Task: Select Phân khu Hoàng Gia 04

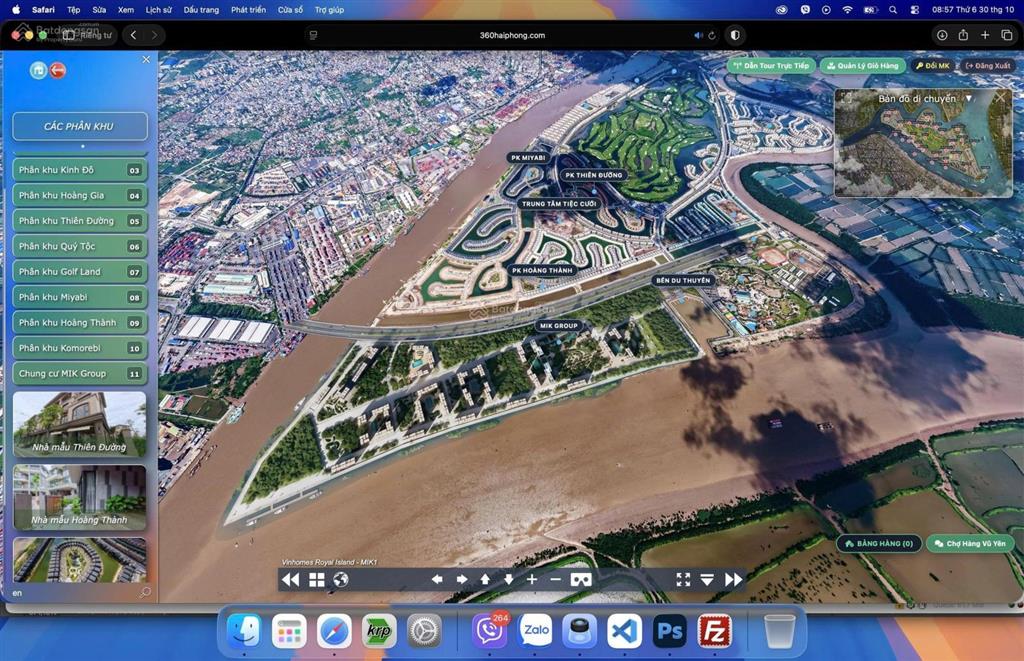Action: coord(80,195)
